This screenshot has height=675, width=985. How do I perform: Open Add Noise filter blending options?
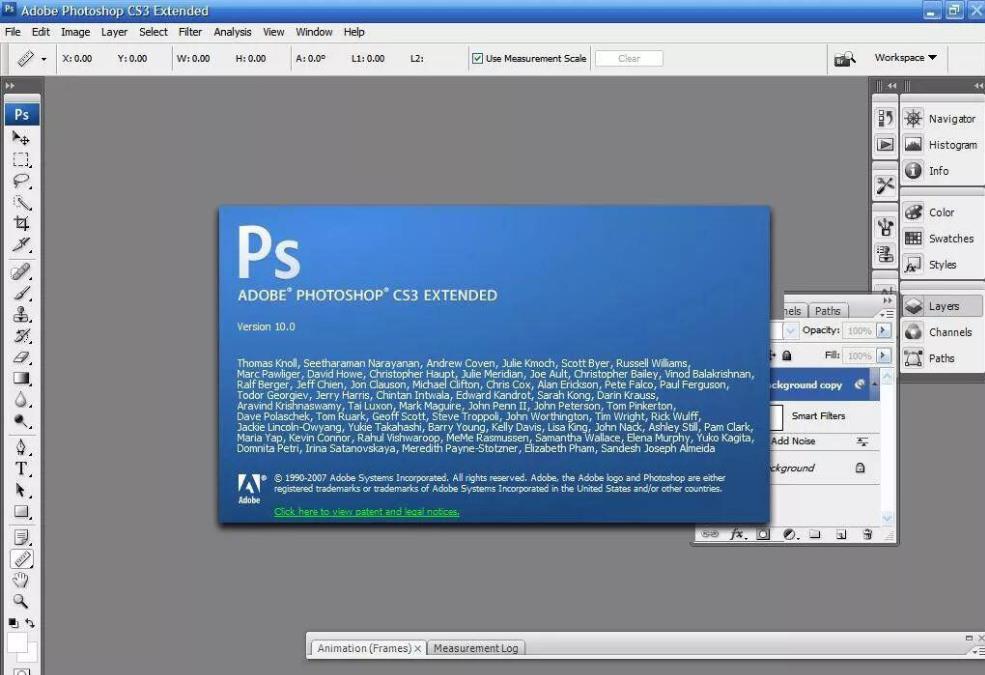862,442
